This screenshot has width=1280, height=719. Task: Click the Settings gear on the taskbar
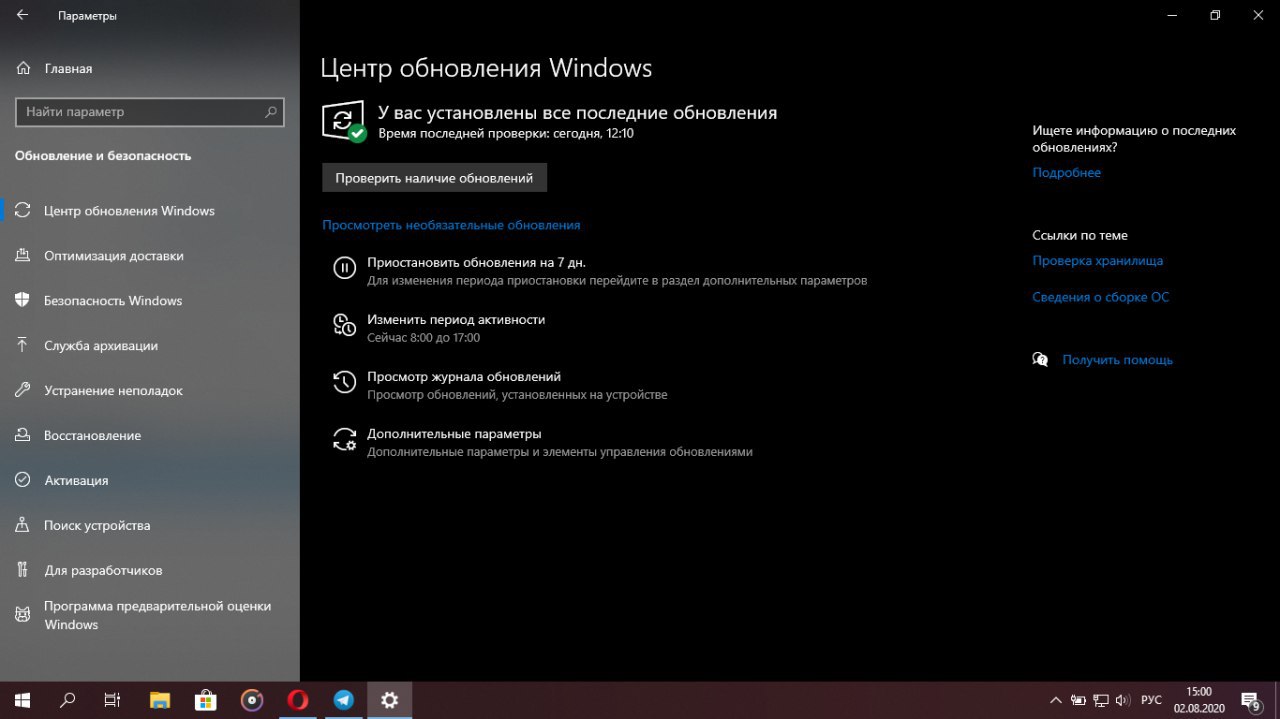(x=390, y=700)
